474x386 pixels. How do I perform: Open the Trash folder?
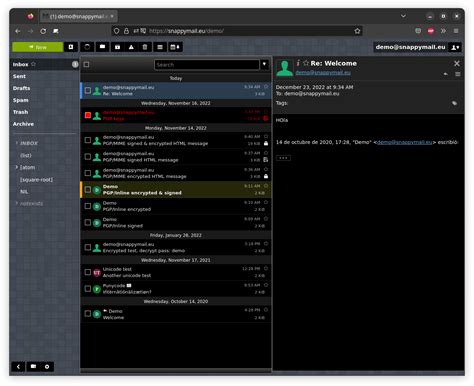pos(21,112)
